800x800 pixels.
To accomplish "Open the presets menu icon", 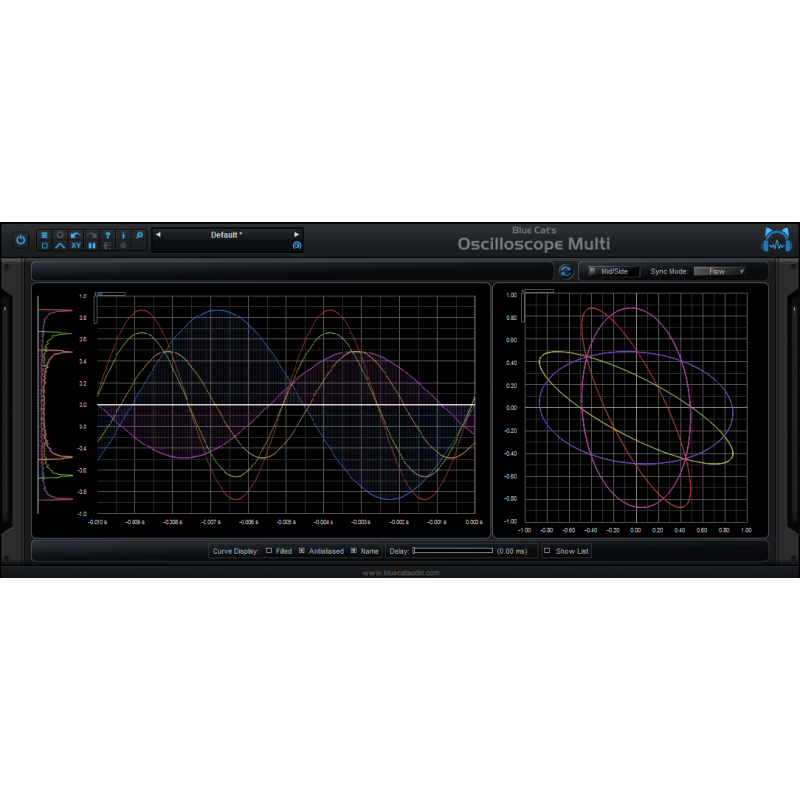I will tap(43, 234).
